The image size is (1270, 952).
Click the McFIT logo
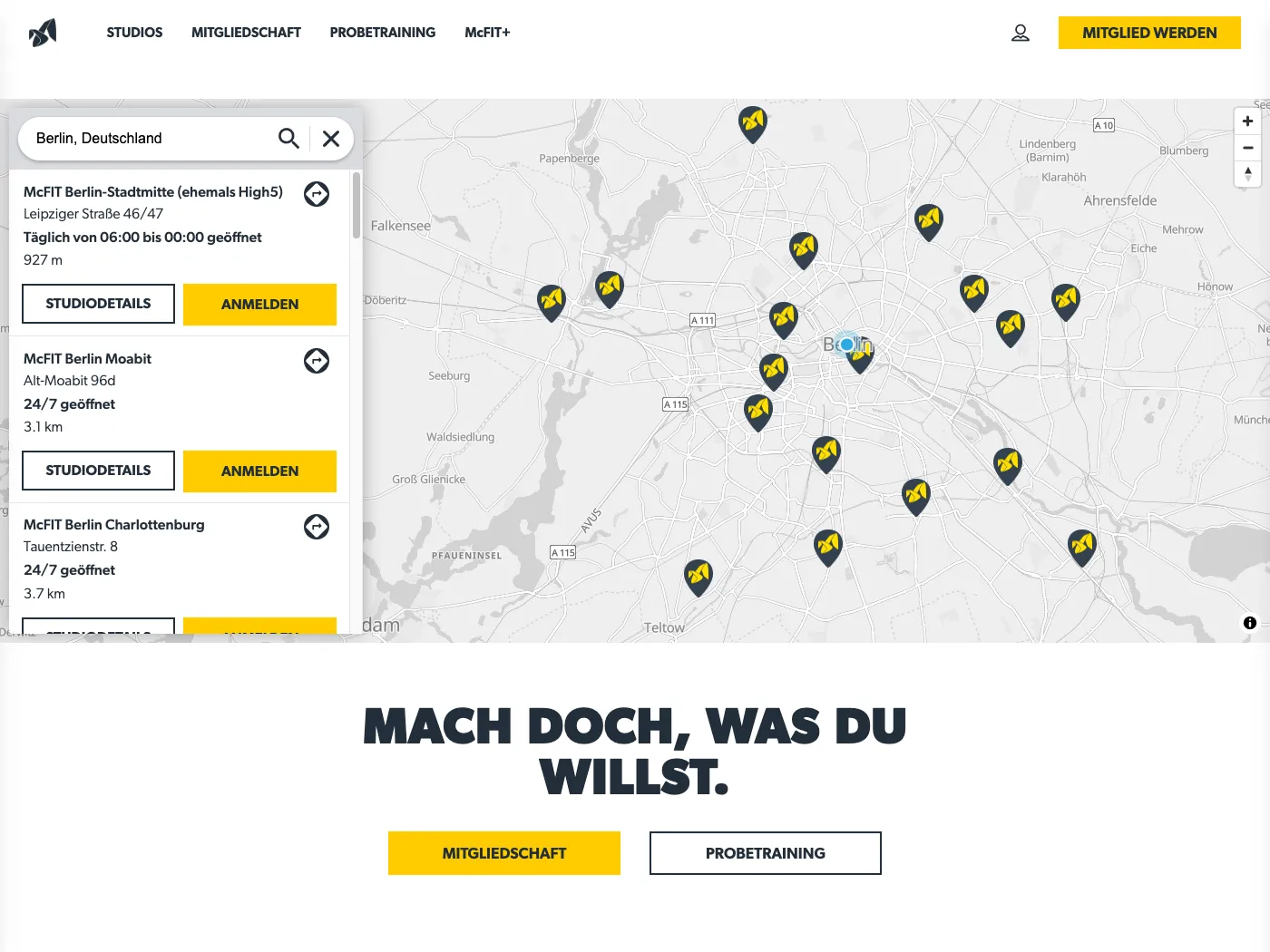pyautogui.click(x=42, y=32)
